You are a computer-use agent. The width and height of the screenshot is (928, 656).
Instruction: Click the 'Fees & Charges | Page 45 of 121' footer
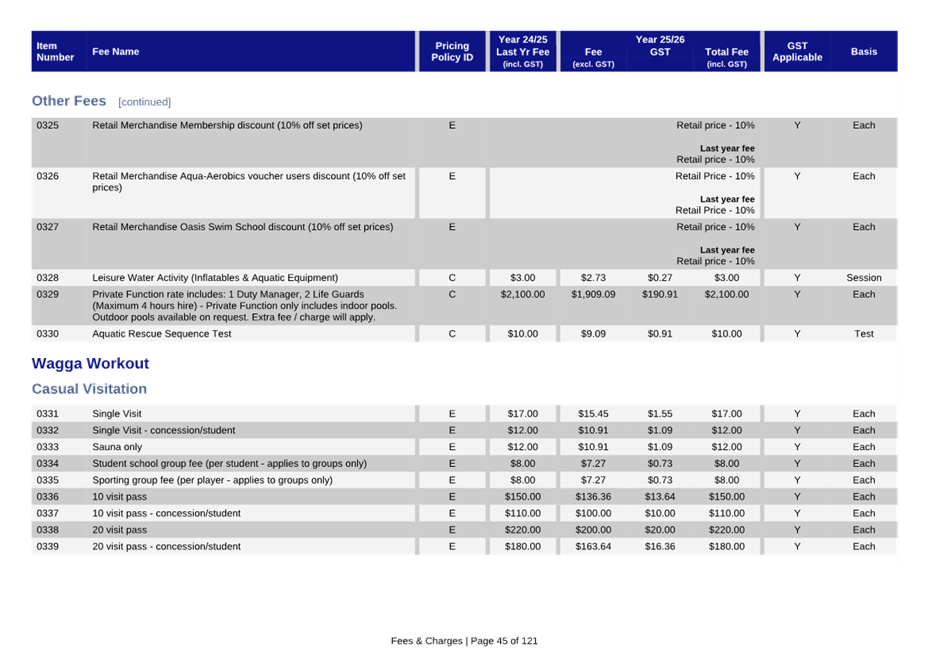[x=464, y=641]
